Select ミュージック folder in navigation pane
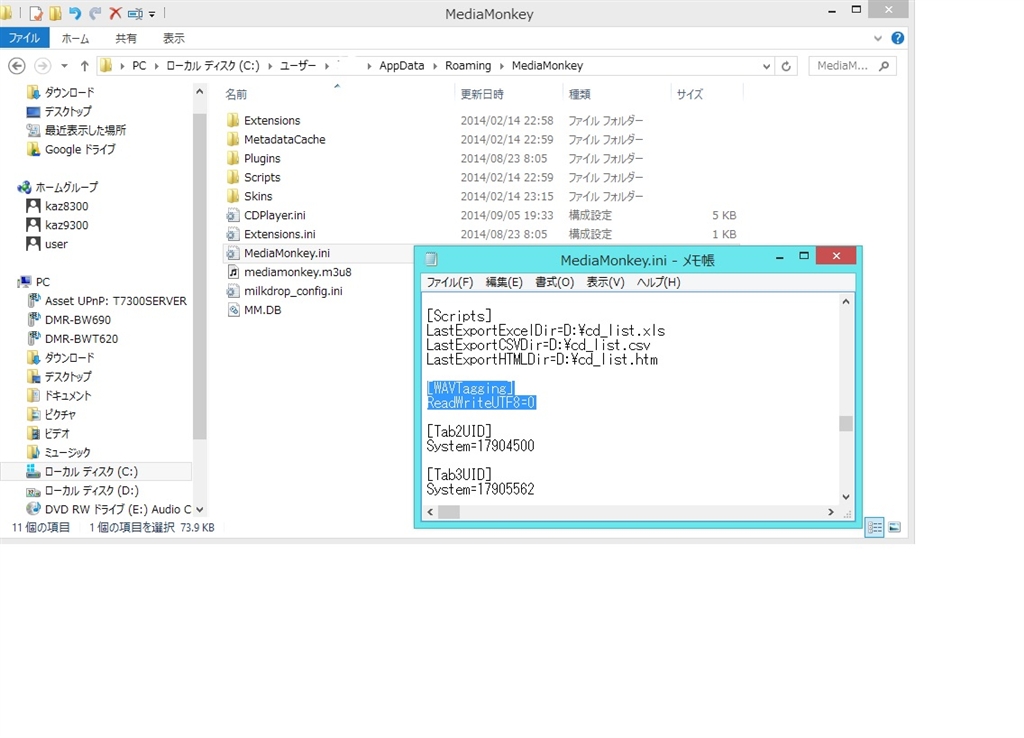 (59, 452)
